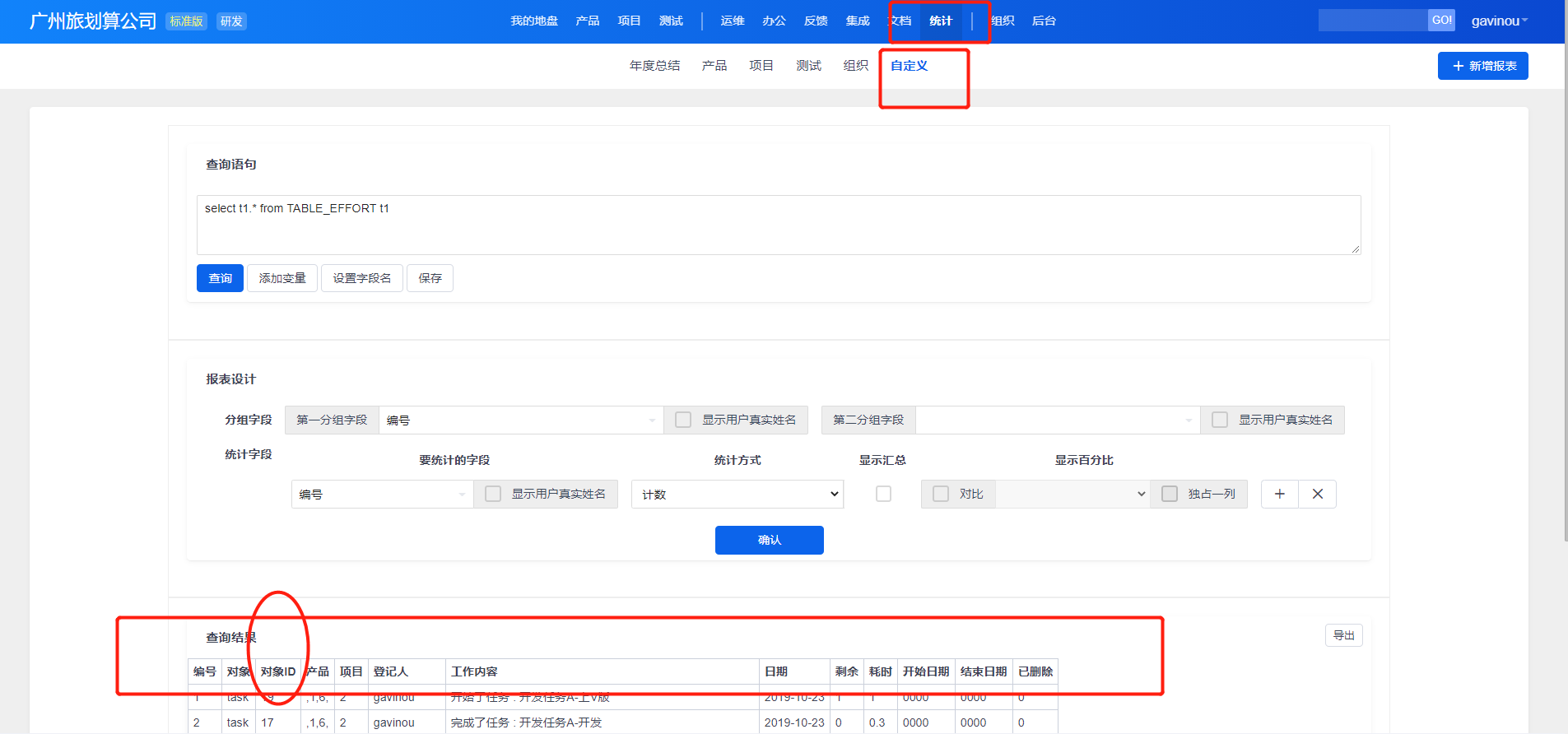This screenshot has width=1568, height=734.
Task: Open the gavinou user menu
Action: [1498, 21]
